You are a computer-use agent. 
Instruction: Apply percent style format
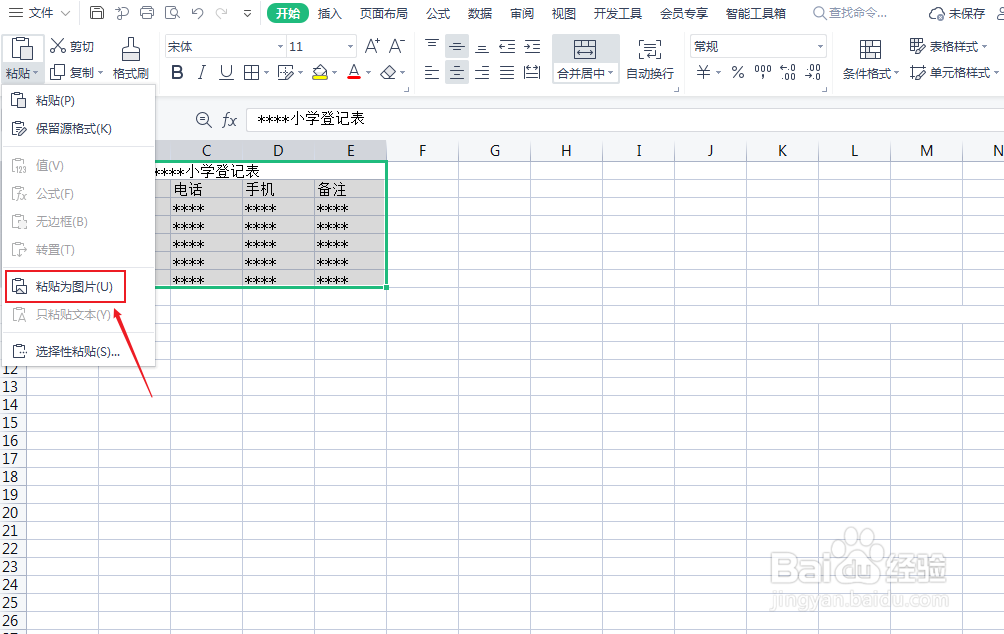(x=738, y=72)
